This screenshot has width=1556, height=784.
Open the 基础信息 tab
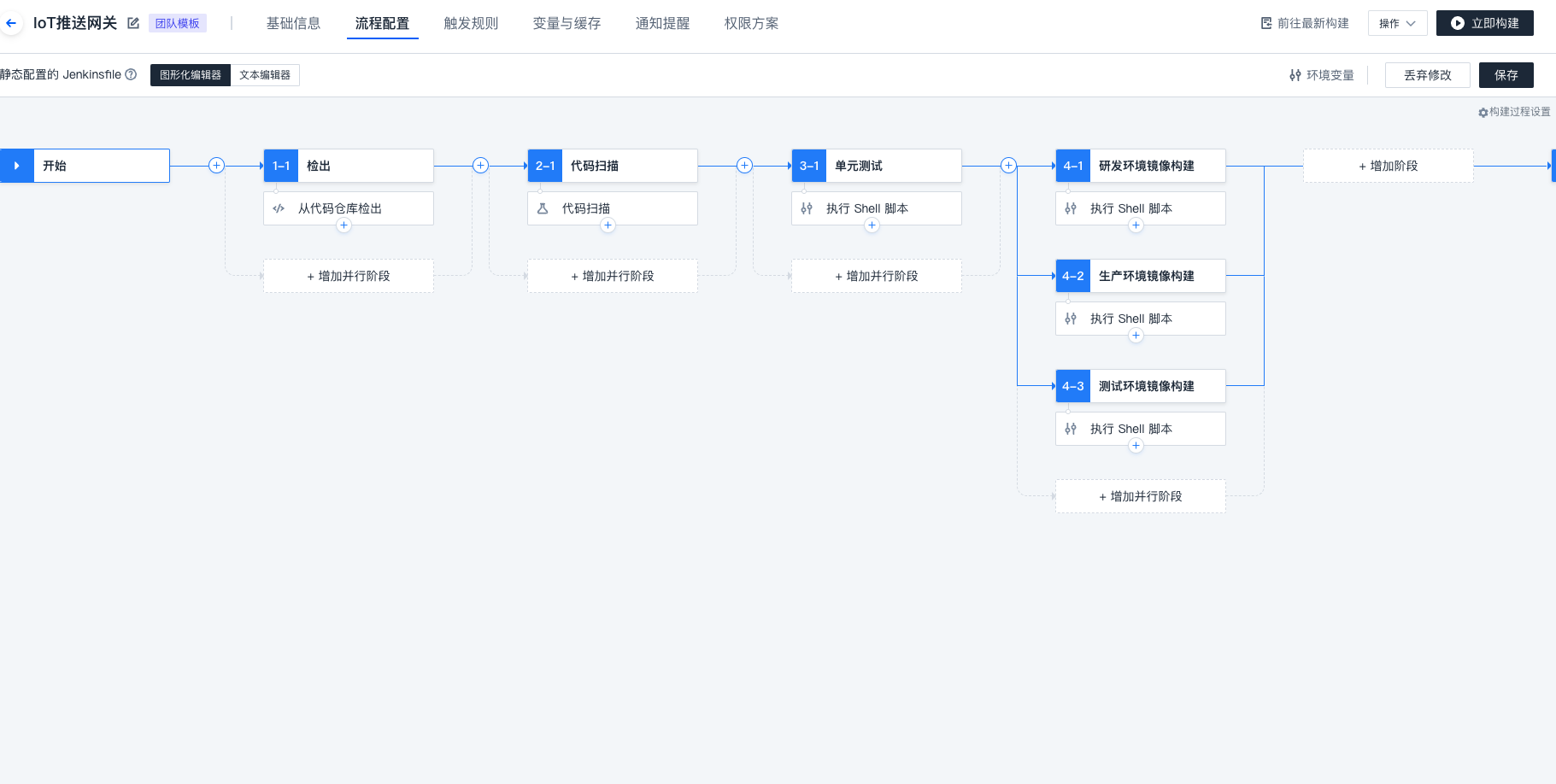[x=293, y=23]
